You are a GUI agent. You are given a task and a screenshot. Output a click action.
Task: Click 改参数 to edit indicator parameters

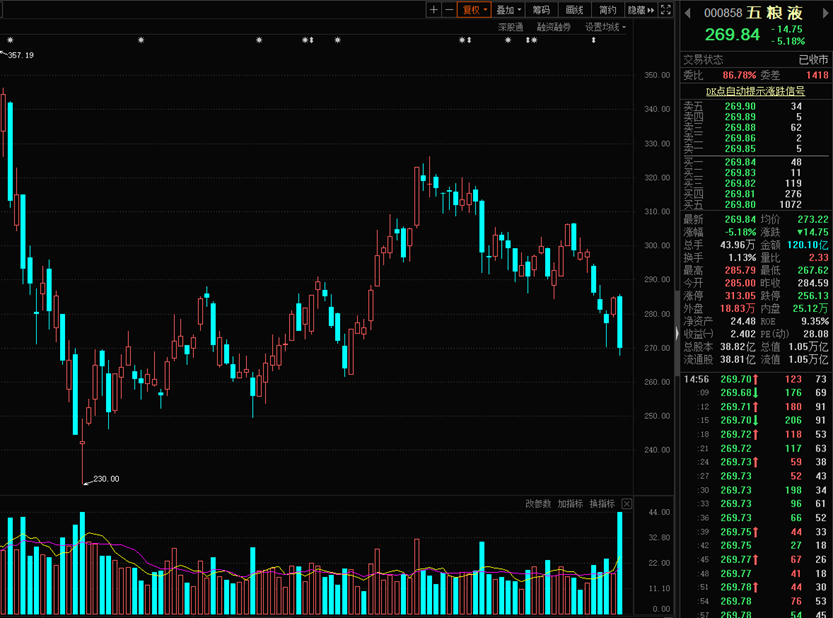click(x=538, y=504)
